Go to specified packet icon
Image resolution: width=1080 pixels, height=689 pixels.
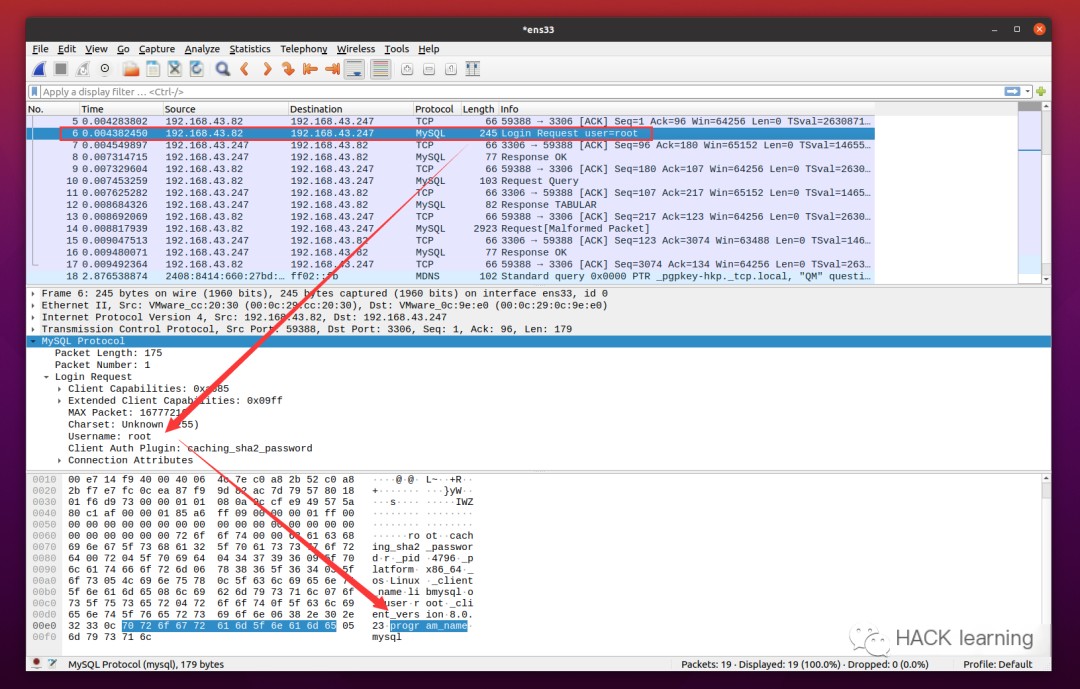coord(289,69)
